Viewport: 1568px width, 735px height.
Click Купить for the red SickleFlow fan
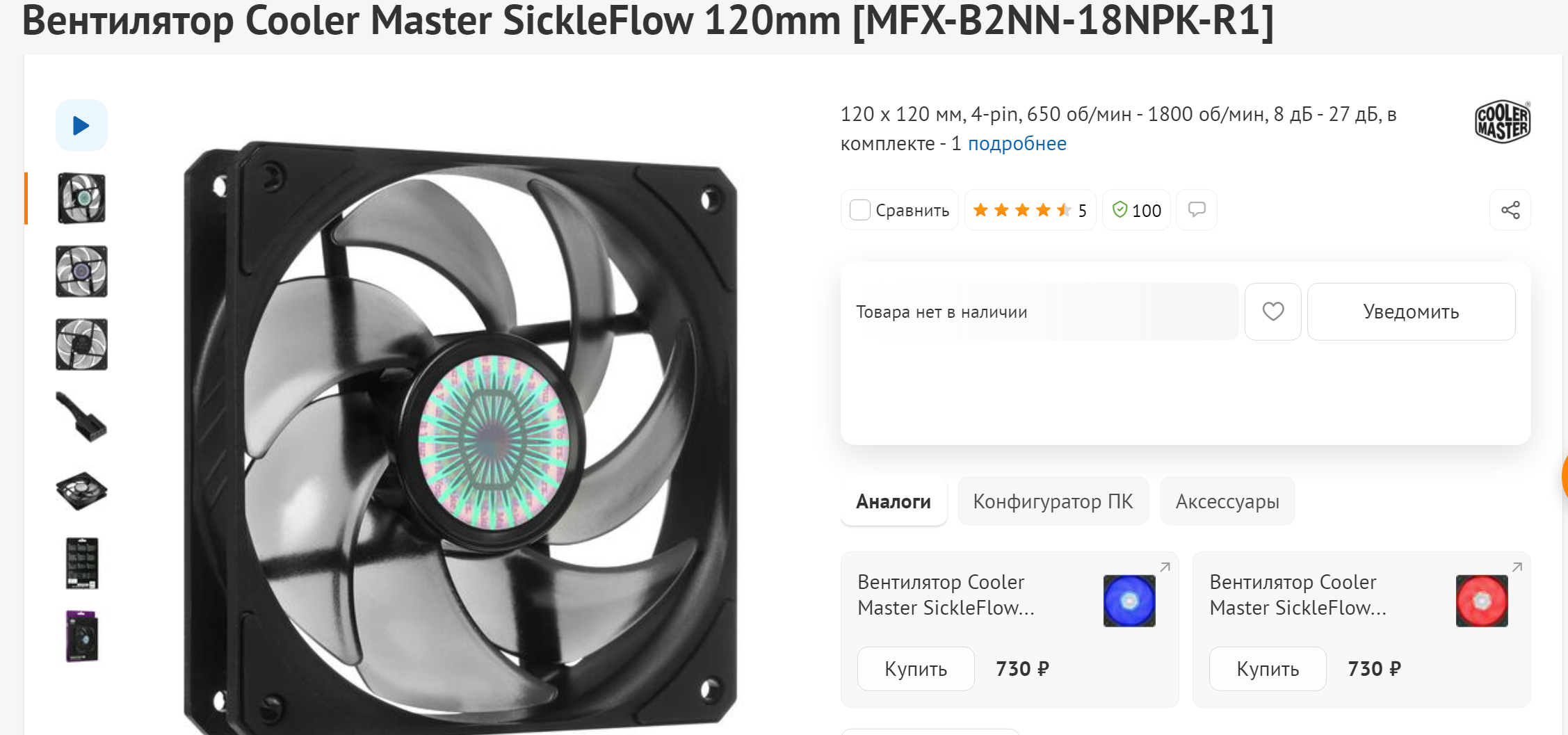[x=1268, y=668]
